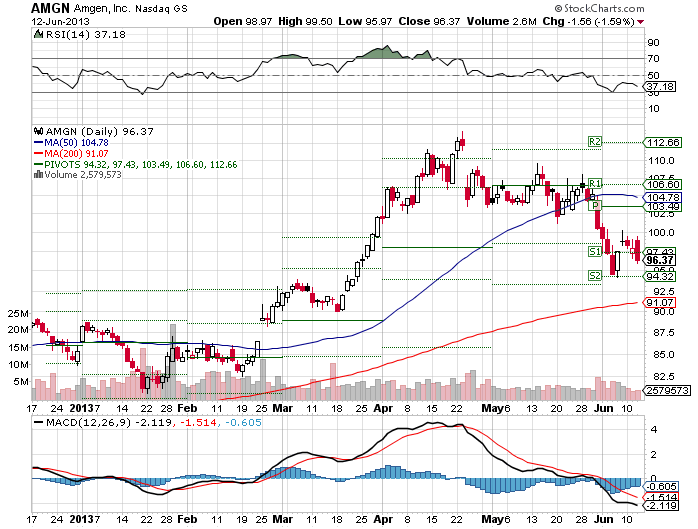Image resolution: width=698 pixels, height=529 pixels.
Task: Click the 94.32 price tag
Action: tap(660, 277)
